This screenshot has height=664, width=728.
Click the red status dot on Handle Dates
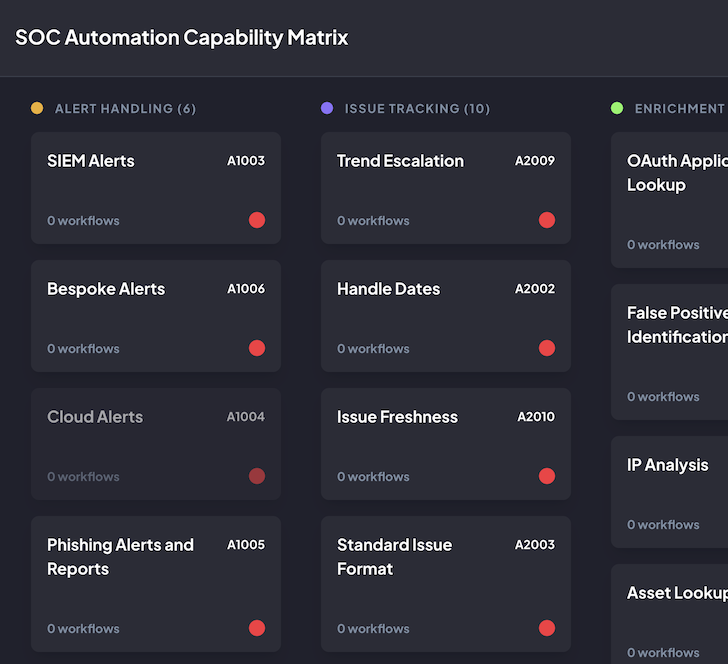[x=547, y=348]
